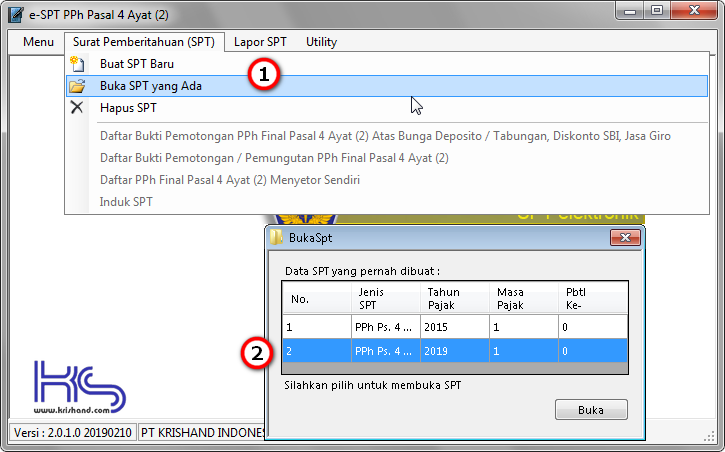The height and width of the screenshot is (452, 725).
Task: Click PT KRISHAND INDONES status bar entry
Action: (x=202, y=433)
